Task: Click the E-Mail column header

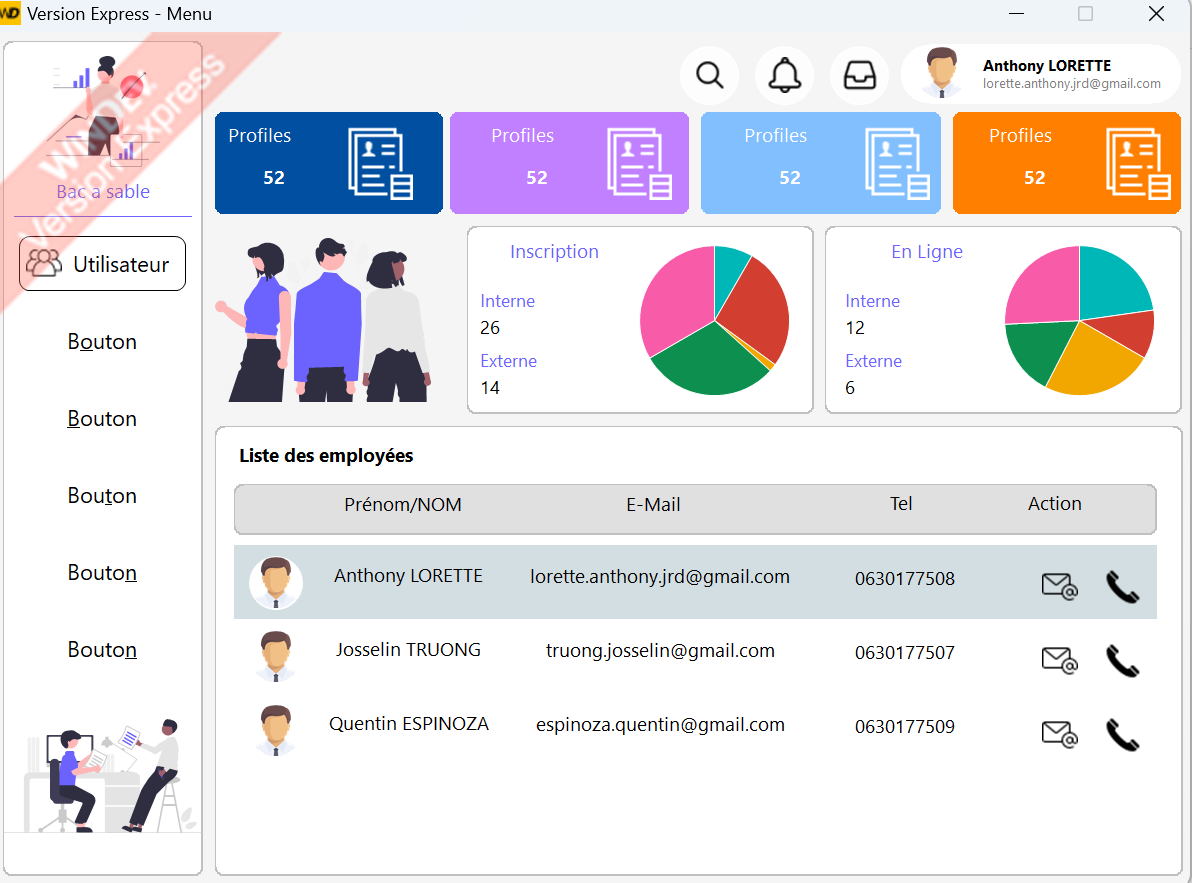Action: coord(653,505)
